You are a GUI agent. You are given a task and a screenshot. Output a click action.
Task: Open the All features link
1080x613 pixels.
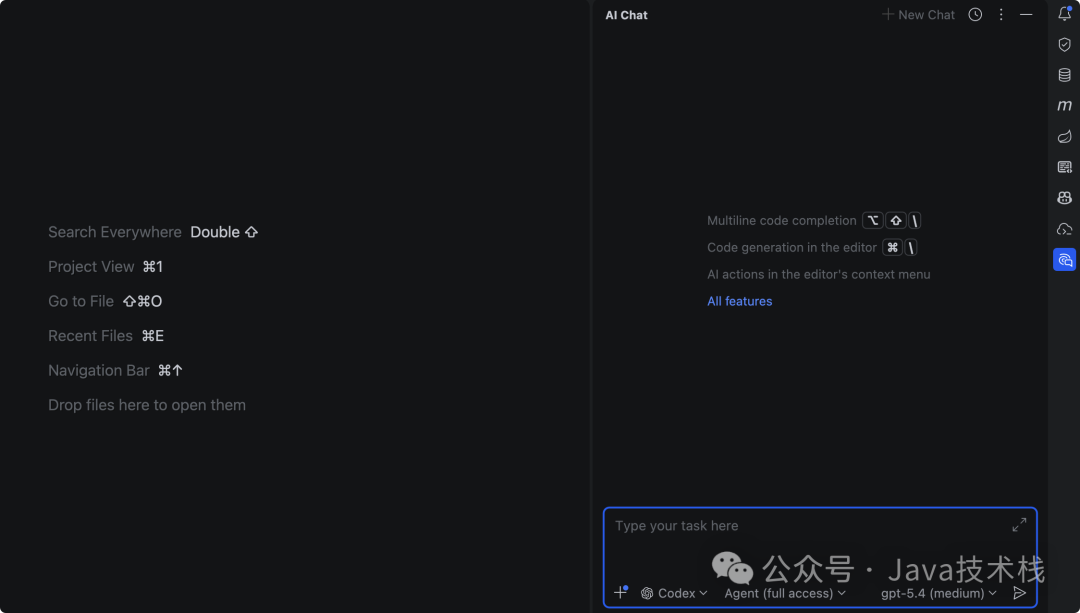pyautogui.click(x=740, y=300)
